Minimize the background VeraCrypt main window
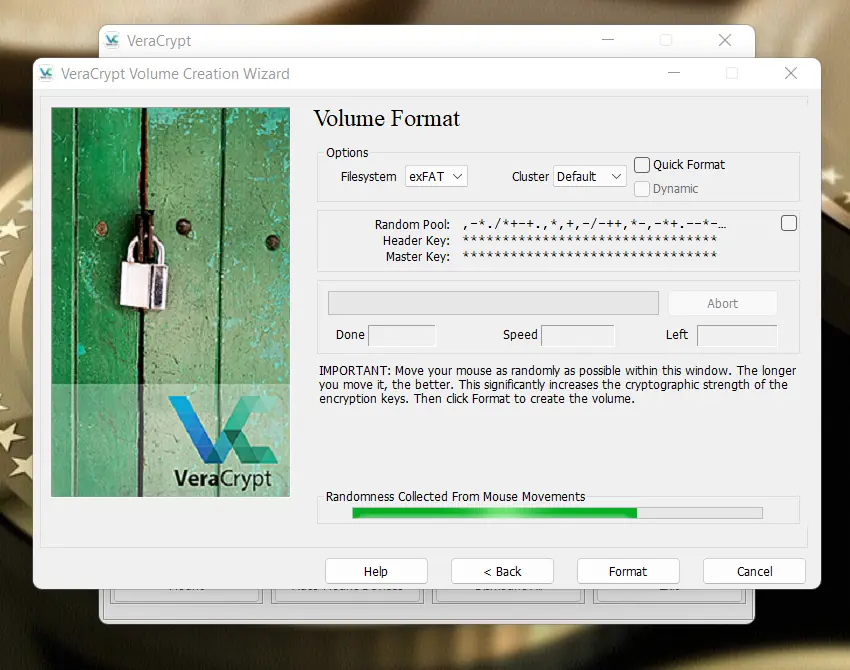The image size is (850, 670). 608,40
